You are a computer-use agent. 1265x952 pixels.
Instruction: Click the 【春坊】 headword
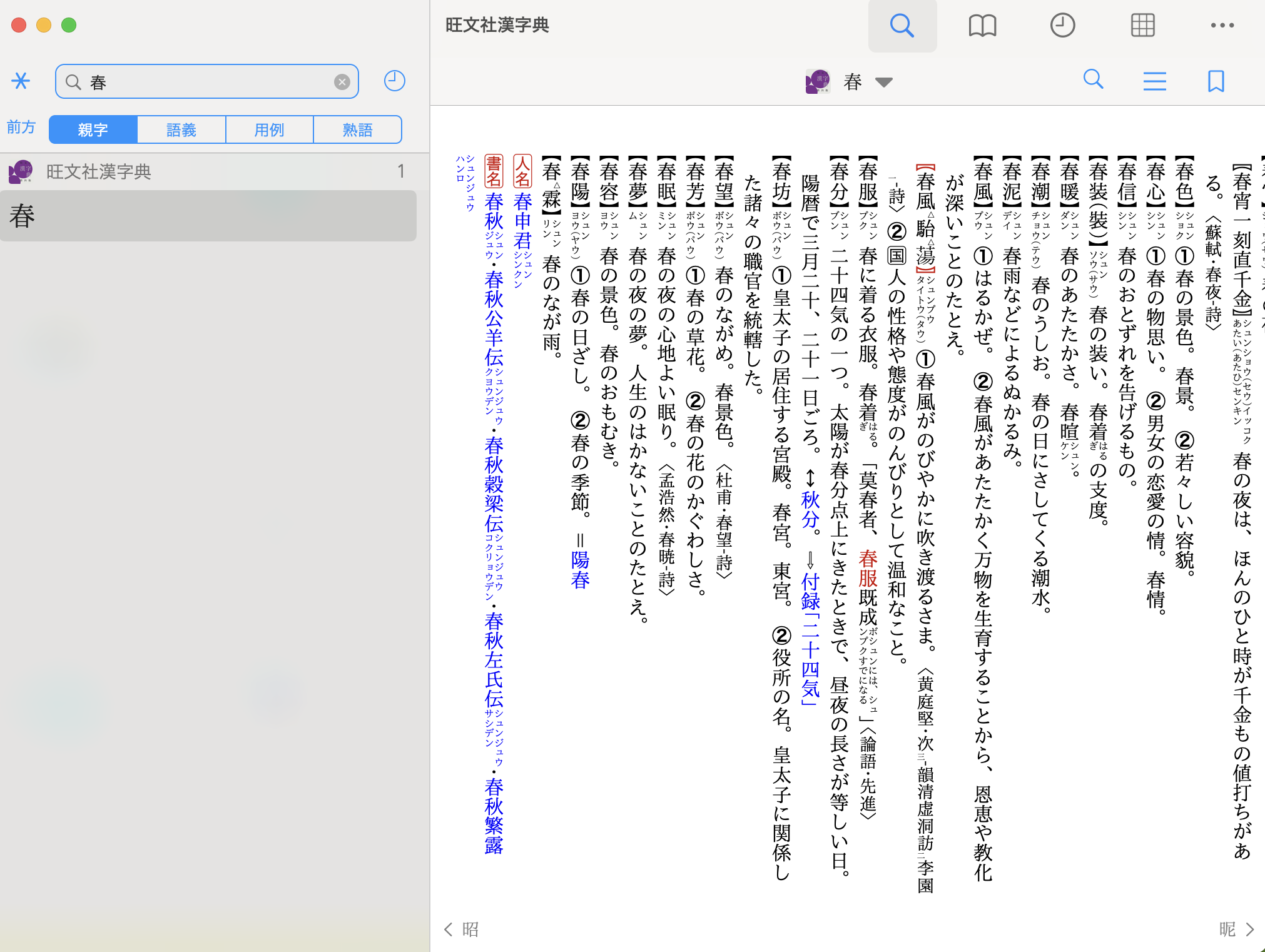point(781,181)
